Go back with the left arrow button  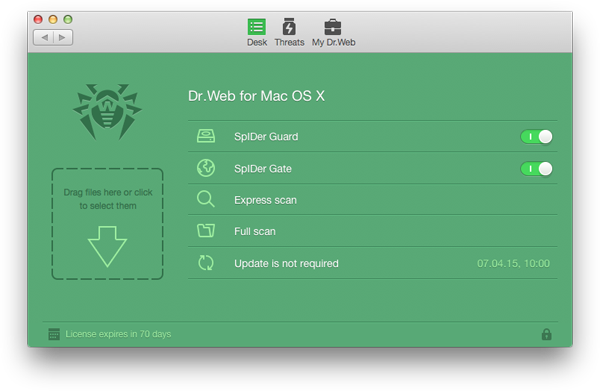(44, 37)
